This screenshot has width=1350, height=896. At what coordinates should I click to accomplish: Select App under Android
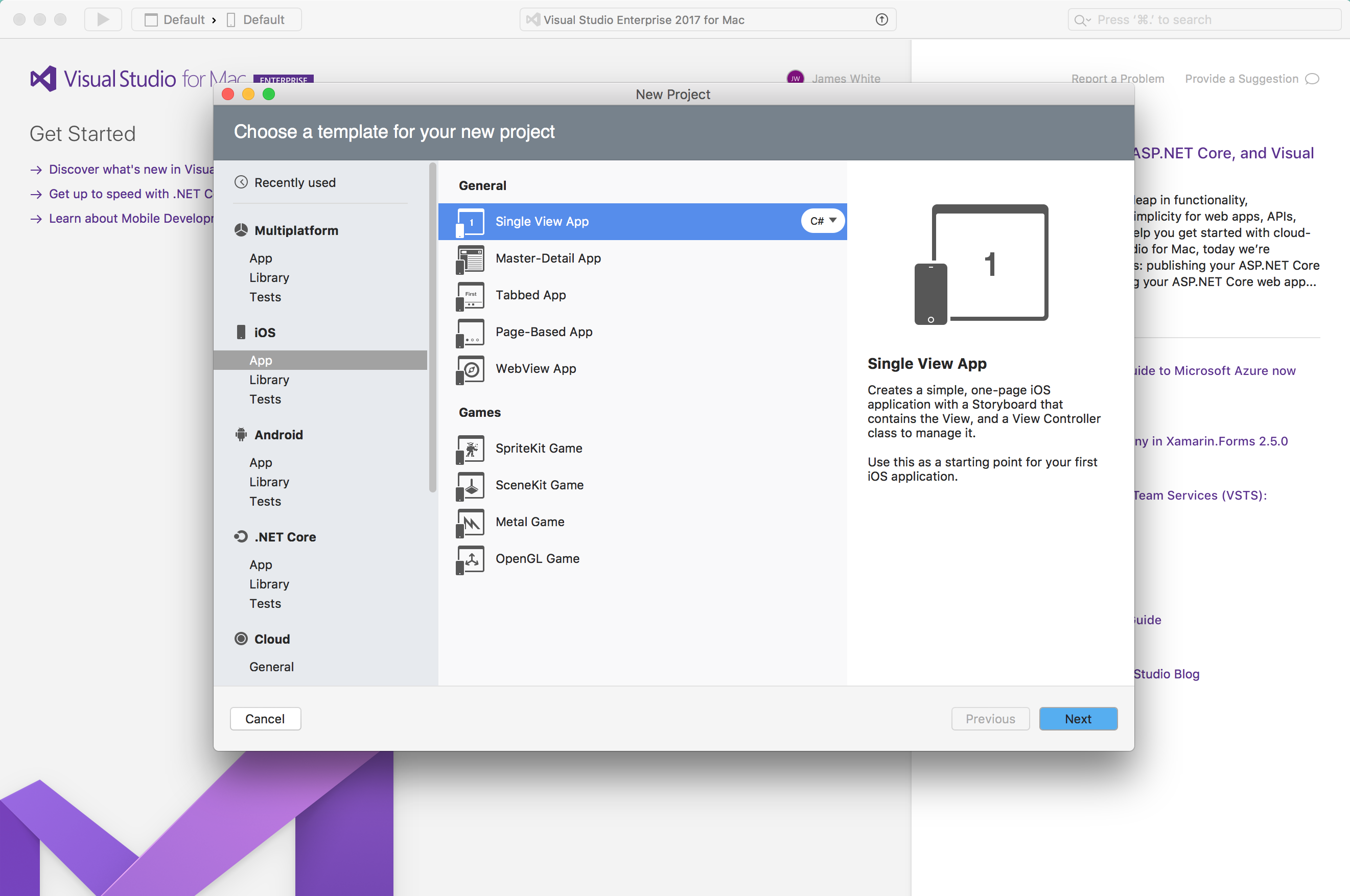click(261, 462)
